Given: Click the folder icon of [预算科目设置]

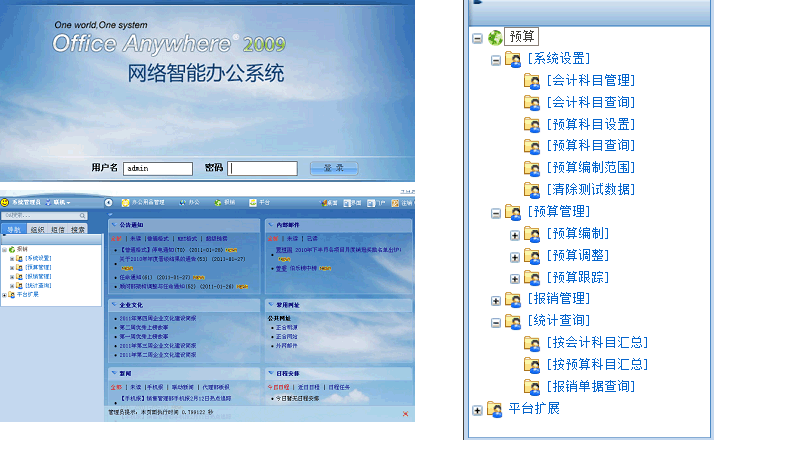Looking at the screenshot, I should tap(532, 124).
